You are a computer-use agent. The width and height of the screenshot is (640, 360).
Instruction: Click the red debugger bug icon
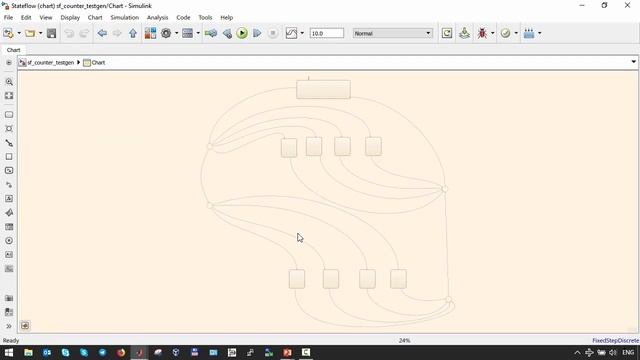click(482, 33)
